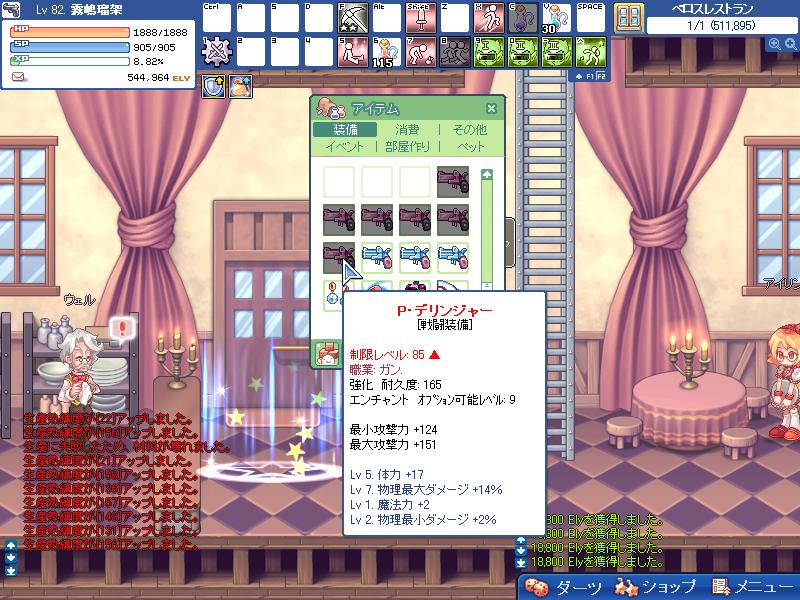Viewport: 800px width, 600px height.
Task: Click the inventory scrollbar track
Action: [x=487, y=230]
